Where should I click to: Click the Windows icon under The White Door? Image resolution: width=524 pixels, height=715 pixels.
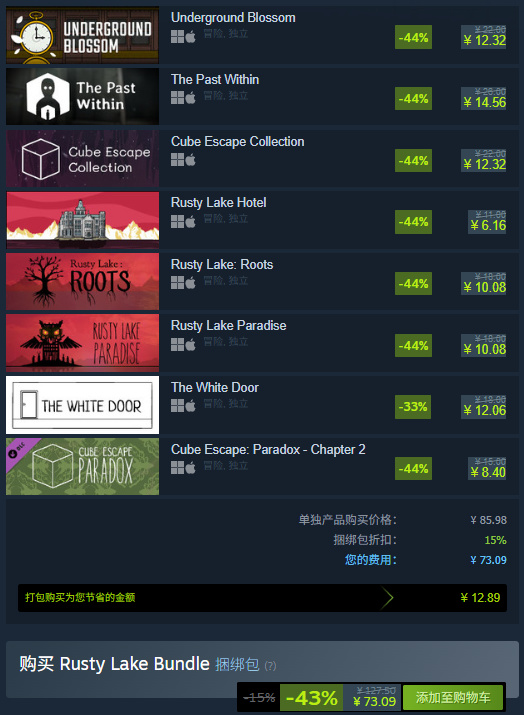point(177,406)
